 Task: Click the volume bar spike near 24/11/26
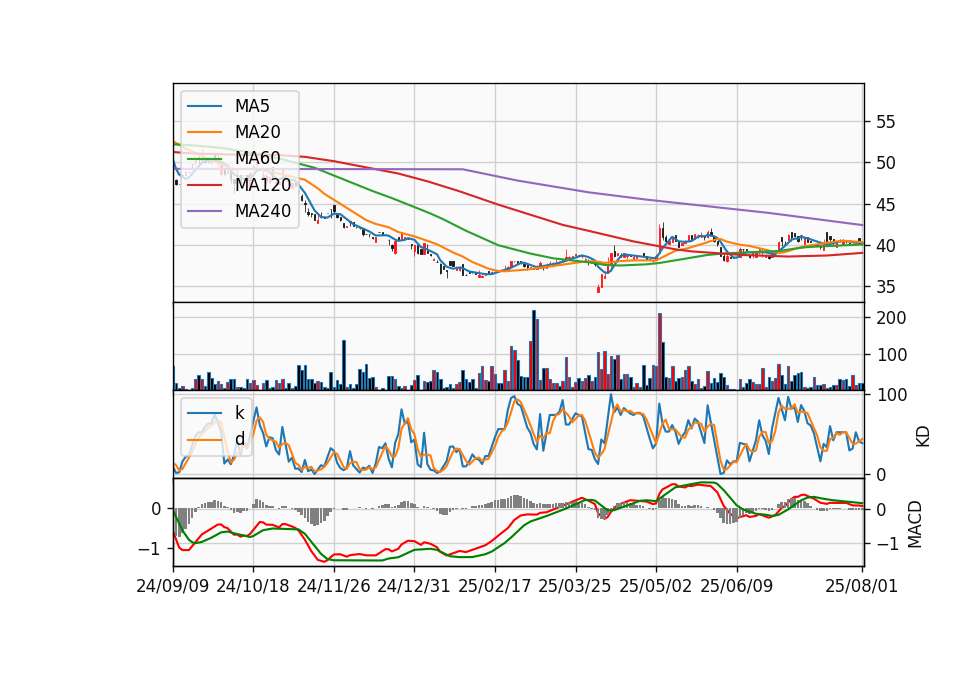point(344,365)
